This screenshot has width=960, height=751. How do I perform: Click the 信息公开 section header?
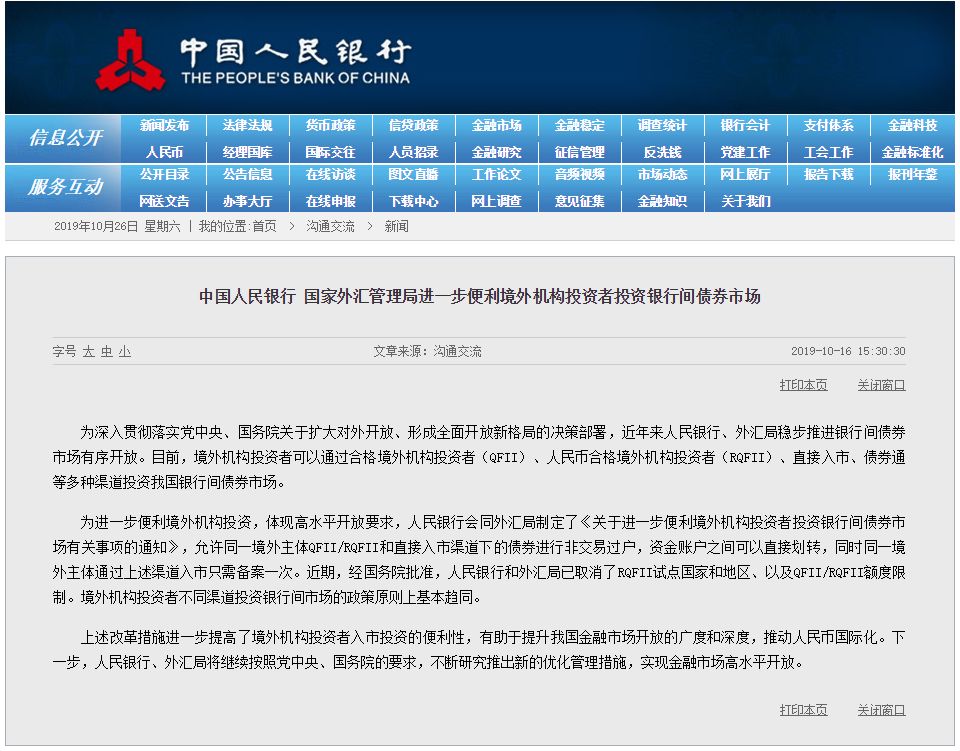66,138
